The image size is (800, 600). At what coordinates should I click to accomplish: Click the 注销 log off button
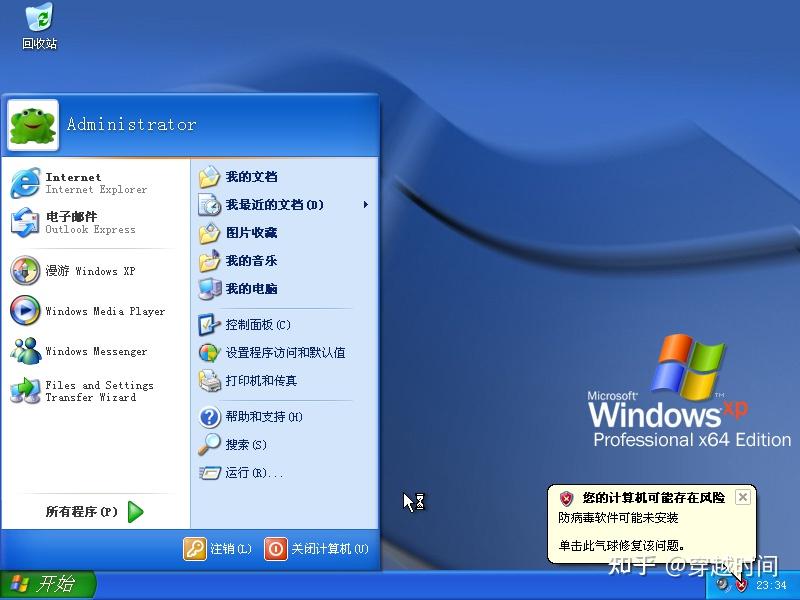click(219, 549)
